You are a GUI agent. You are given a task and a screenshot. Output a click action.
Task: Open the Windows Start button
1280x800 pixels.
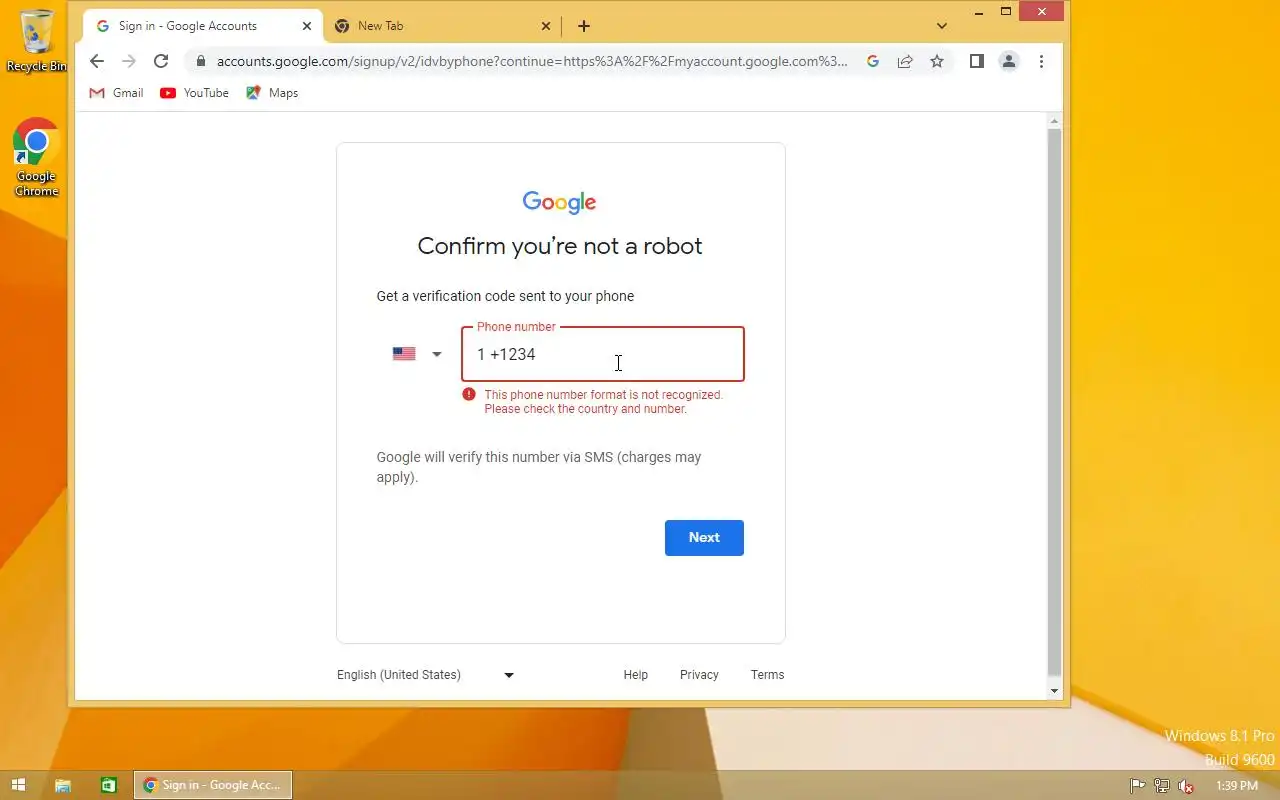tap(17, 785)
